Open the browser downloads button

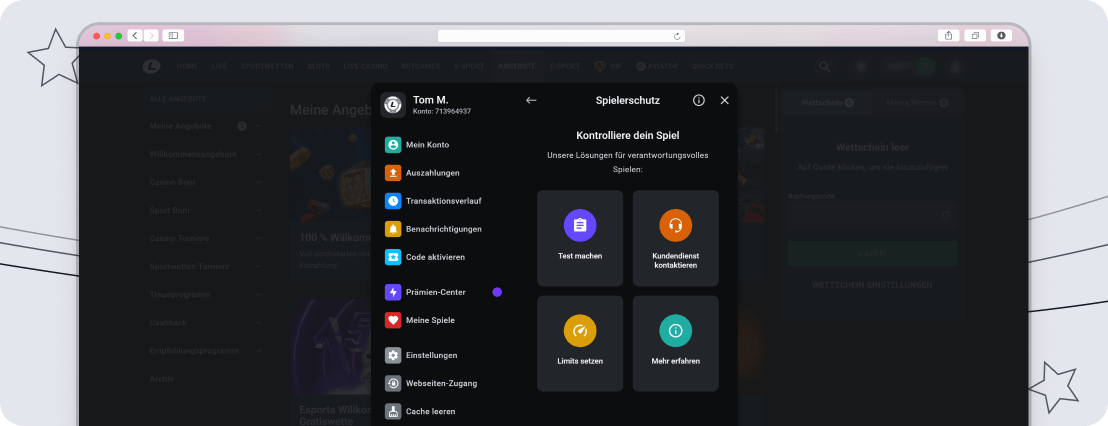pyautogui.click(x=1001, y=35)
